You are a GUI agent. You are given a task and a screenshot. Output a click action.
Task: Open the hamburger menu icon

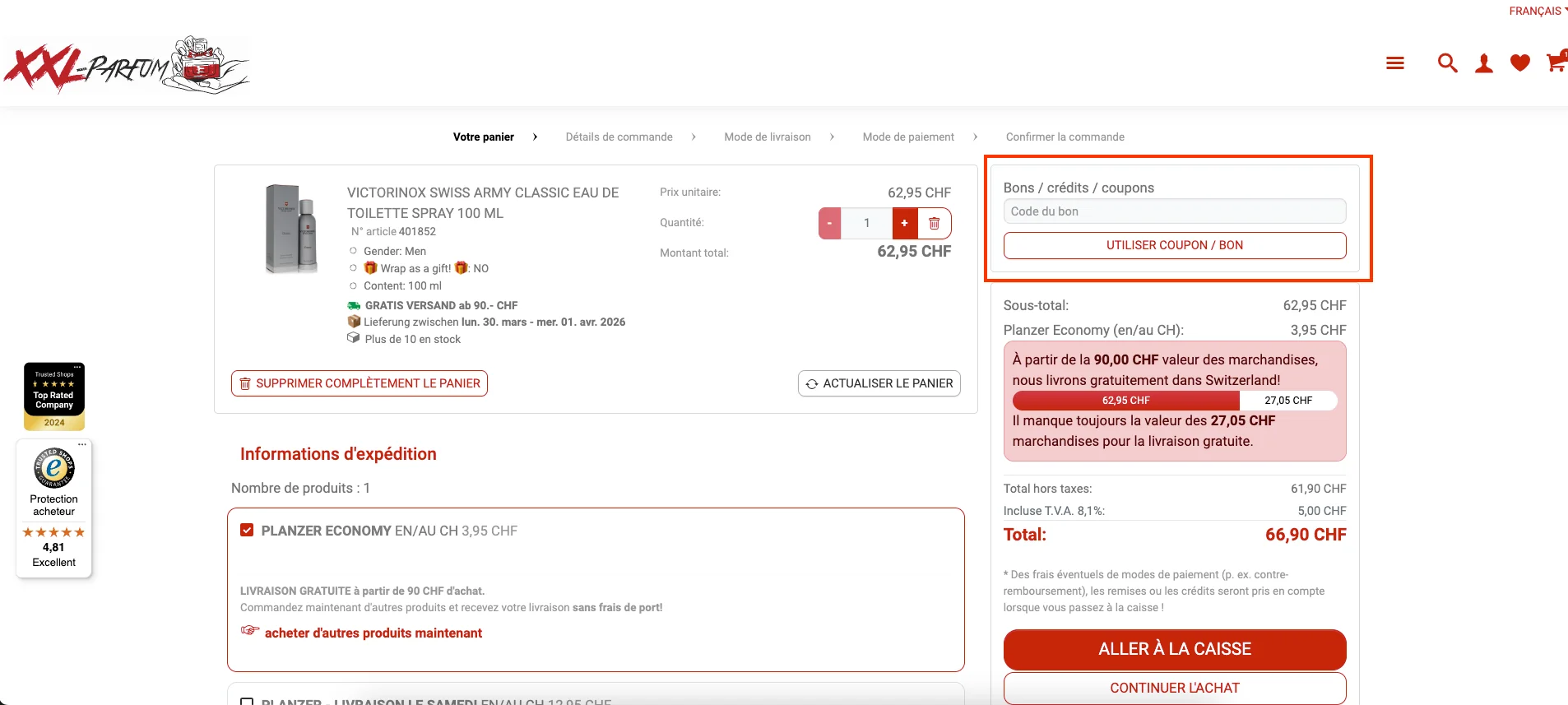(x=1394, y=63)
